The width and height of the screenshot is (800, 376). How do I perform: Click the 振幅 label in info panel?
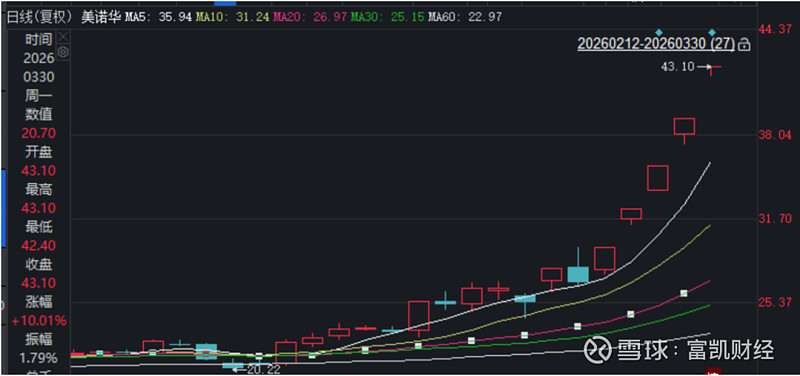39,340
